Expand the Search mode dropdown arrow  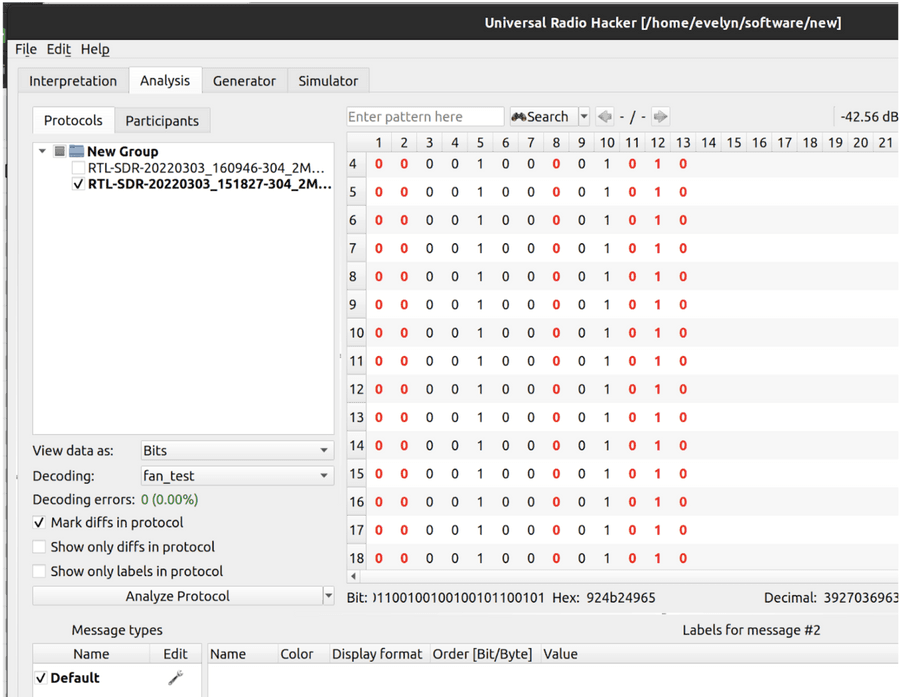pyautogui.click(x=584, y=117)
